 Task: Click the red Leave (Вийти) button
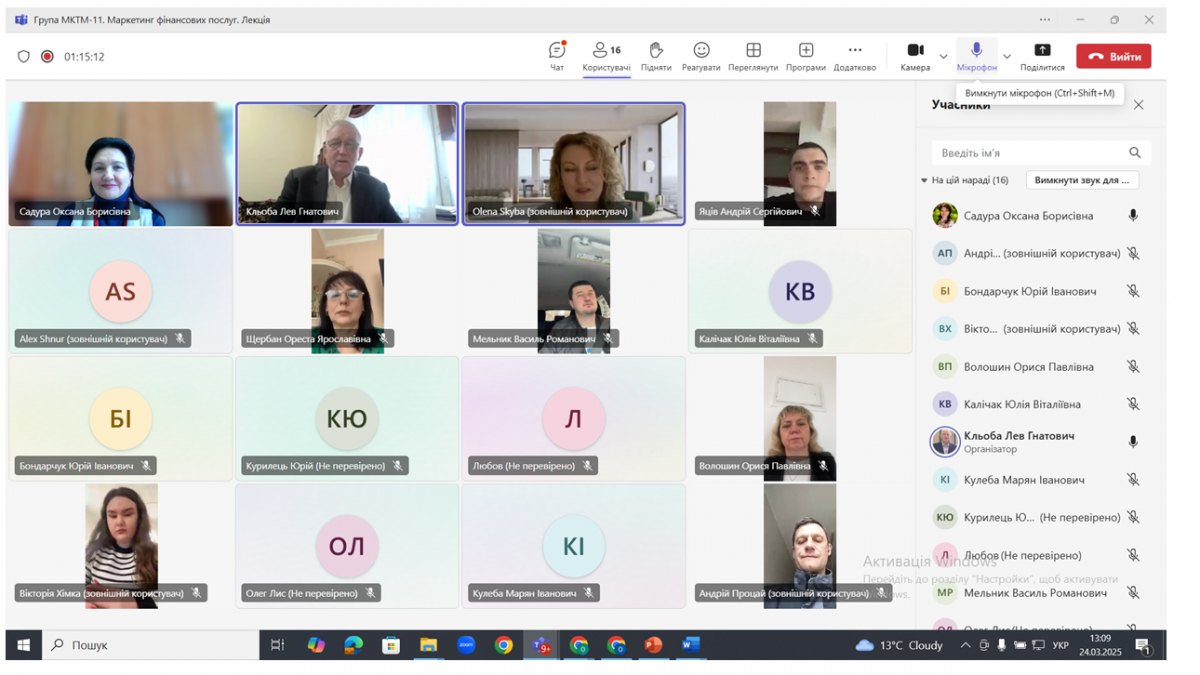1113,57
